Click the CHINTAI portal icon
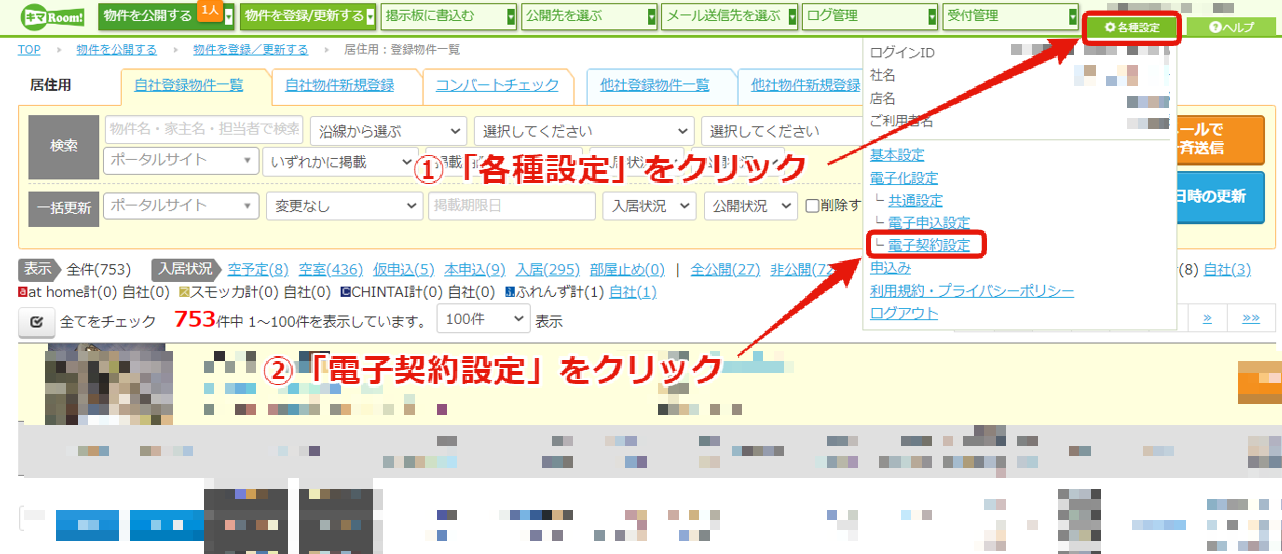 click(345, 293)
